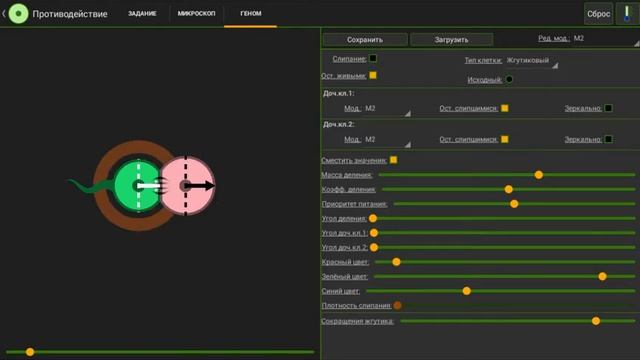Open the Ред. мод. M2 dropdown

tap(605, 39)
